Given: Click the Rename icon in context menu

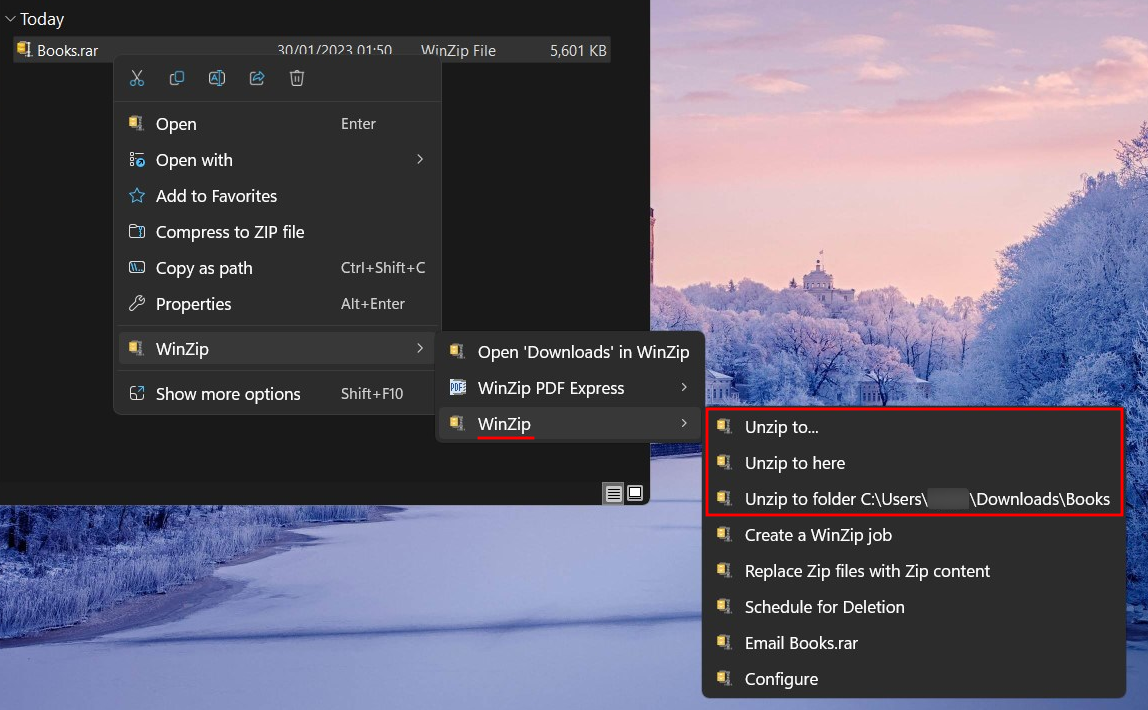Looking at the screenshot, I should (x=217, y=78).
